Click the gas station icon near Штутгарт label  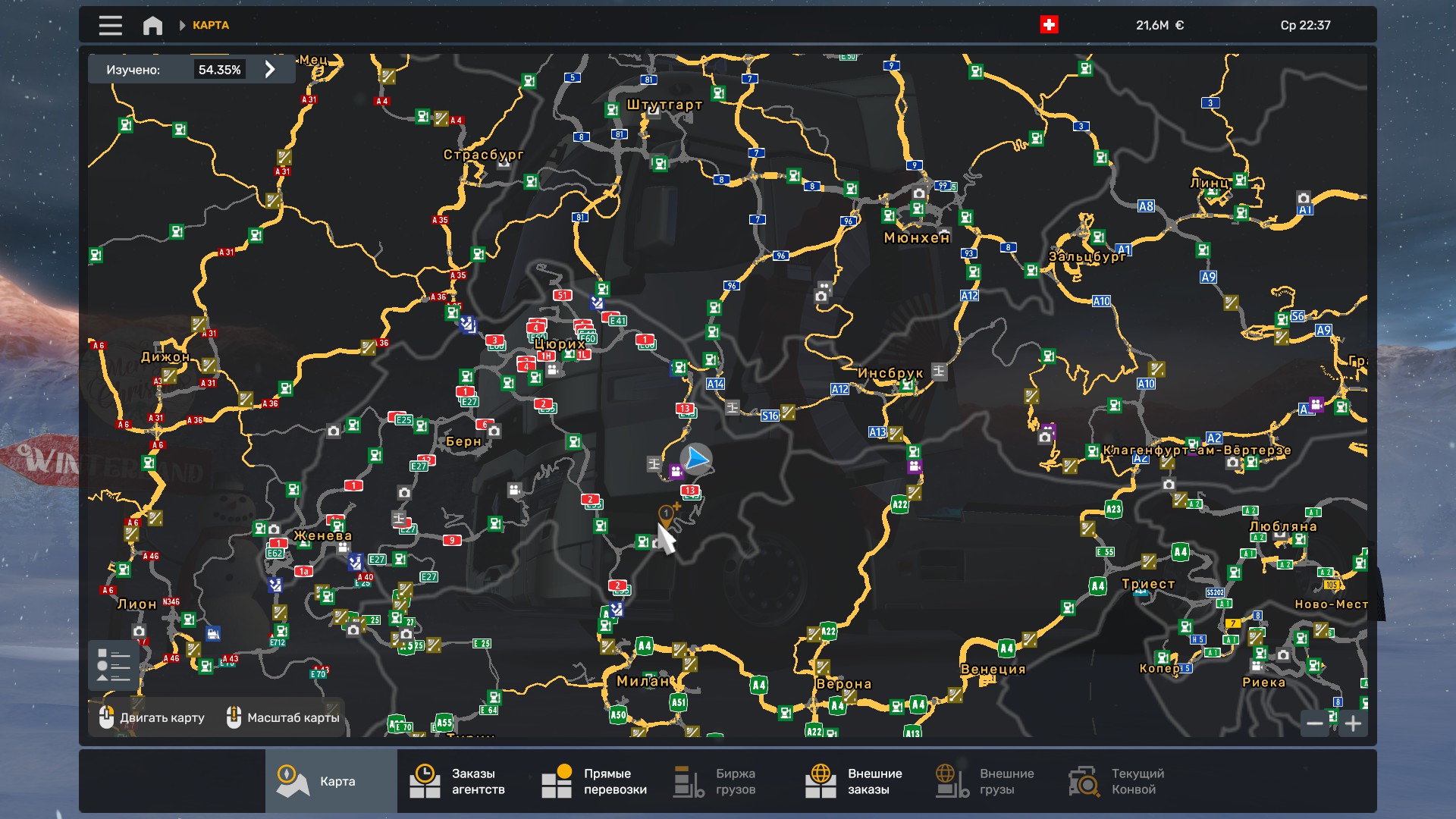tap(612, 110)
